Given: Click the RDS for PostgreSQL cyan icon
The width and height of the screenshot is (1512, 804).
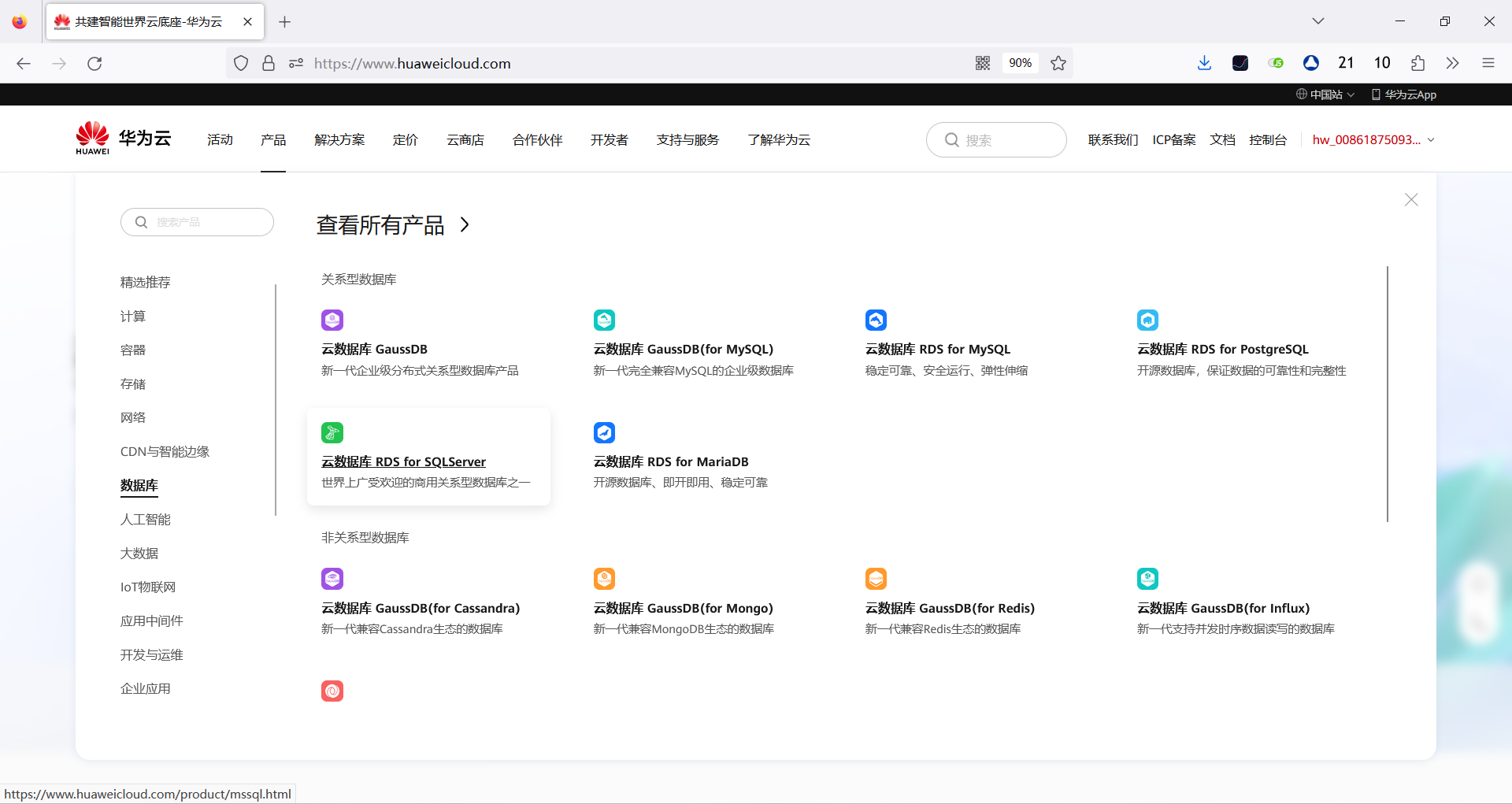Looking at the screenshot, I should pyautogui.click(x=1147, y=320).
